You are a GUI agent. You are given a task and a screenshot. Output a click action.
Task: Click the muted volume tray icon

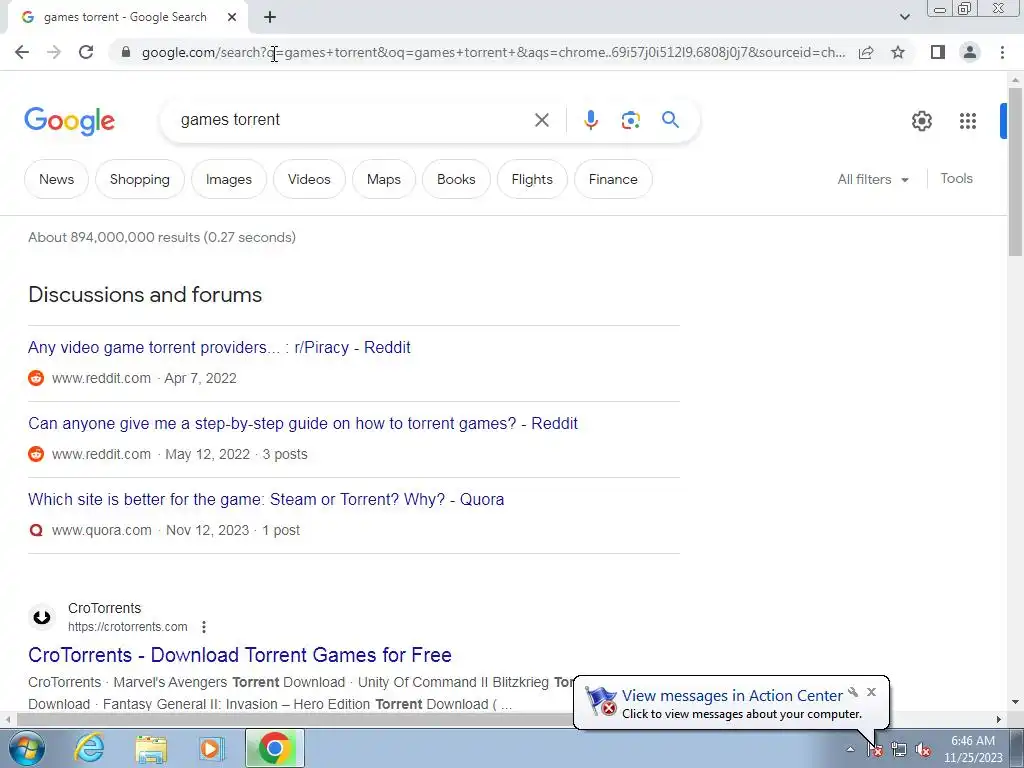click(x=923, y=750)
